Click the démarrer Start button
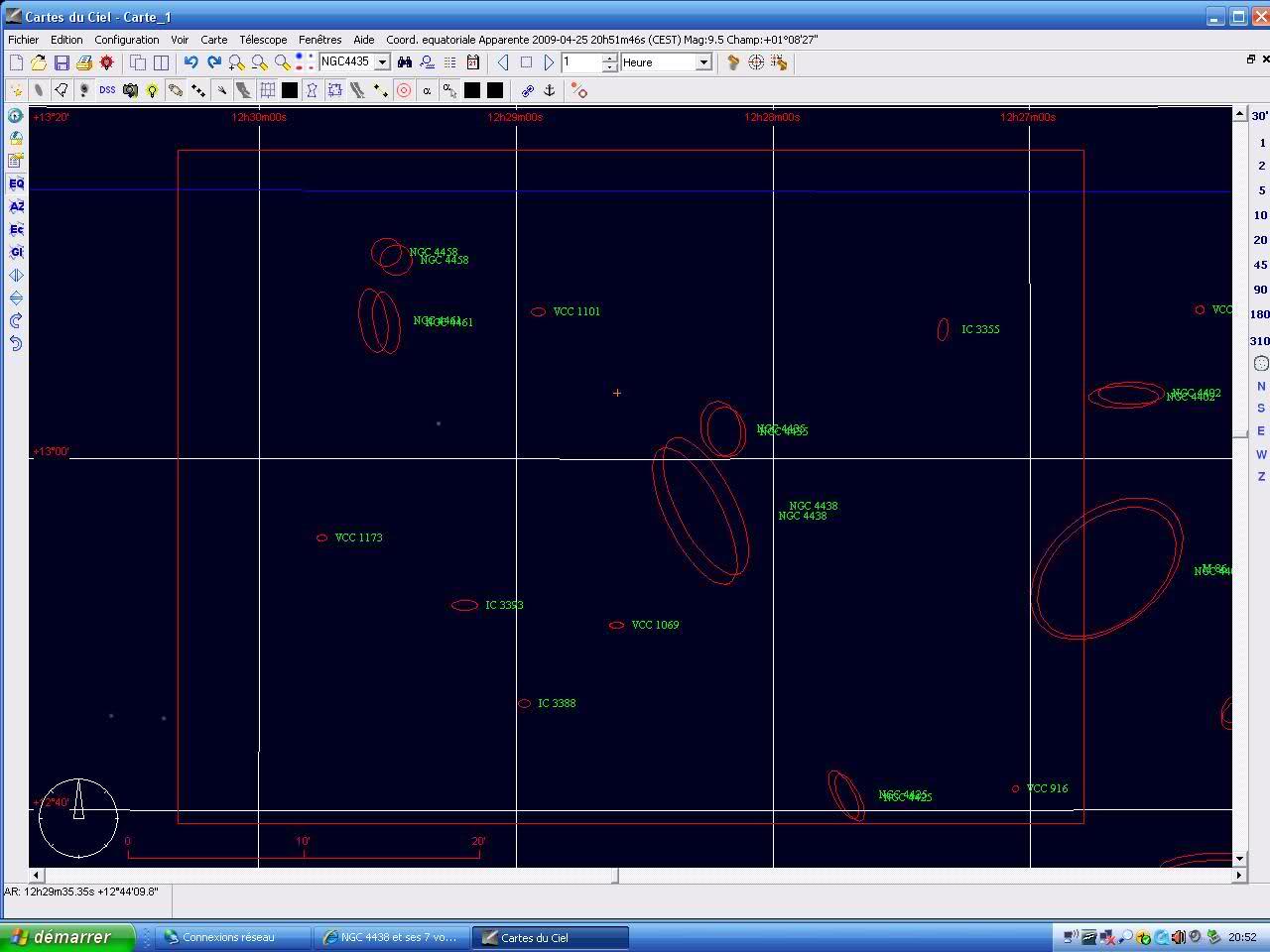The image size is (1270, 952). tap(67, 937)
